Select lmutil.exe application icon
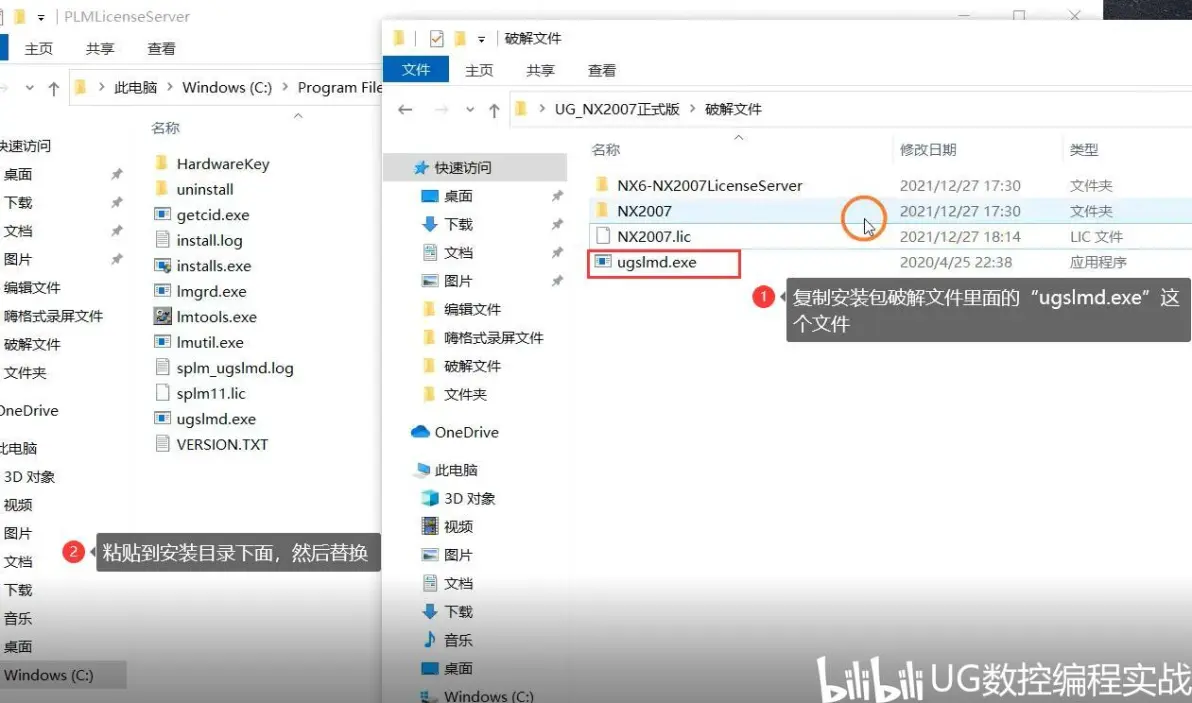1192x703 pixels. pyautogui.click(x=162, y=342)
